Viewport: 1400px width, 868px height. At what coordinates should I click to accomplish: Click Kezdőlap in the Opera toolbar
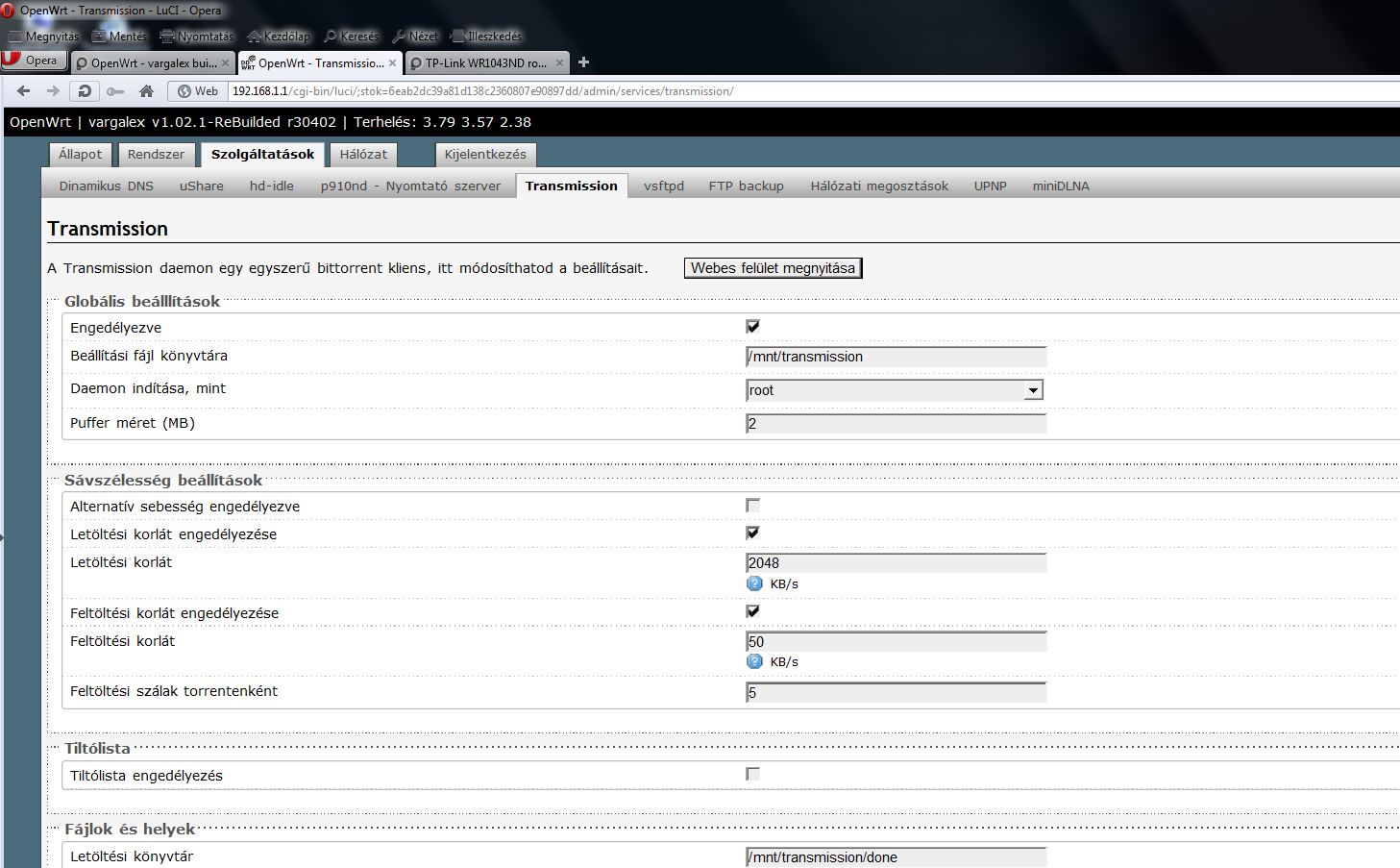click(279, 37)
